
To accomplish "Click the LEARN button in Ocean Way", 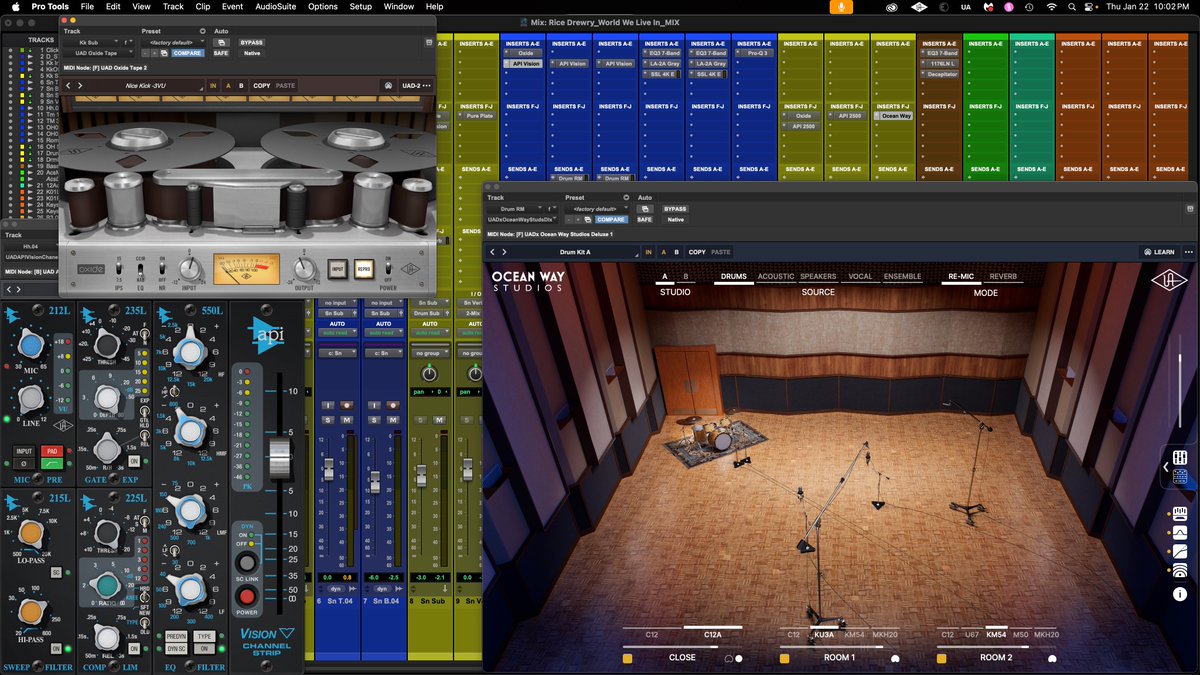I will tap(1160, 252).
